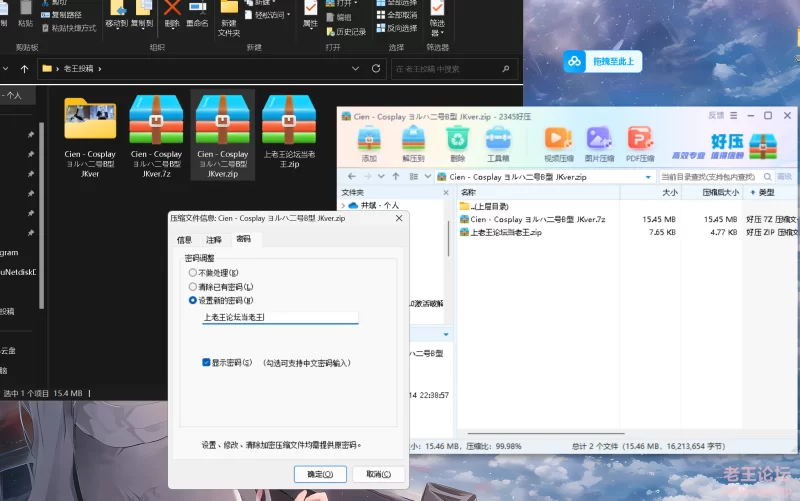Click 复制路径 in Explorer ribbon
This screenshot has width=800, height=501.
pos(61,15)
